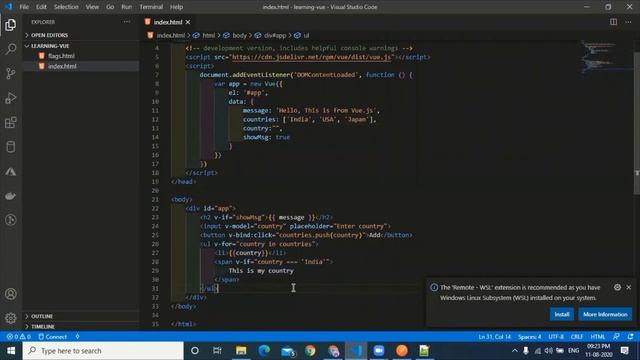Click the Windows taskbar search box
This screenshot has width=640, height=360.
point(103,351)
